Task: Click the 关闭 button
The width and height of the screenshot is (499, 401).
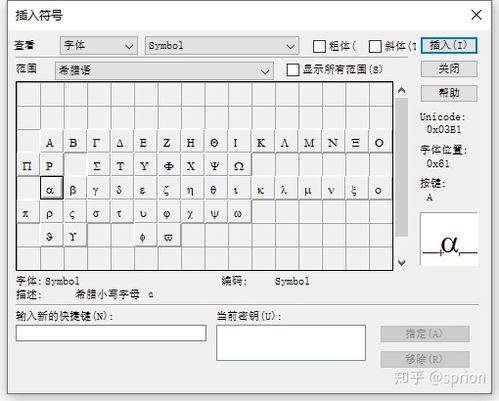Action: (x=449, y=69)
